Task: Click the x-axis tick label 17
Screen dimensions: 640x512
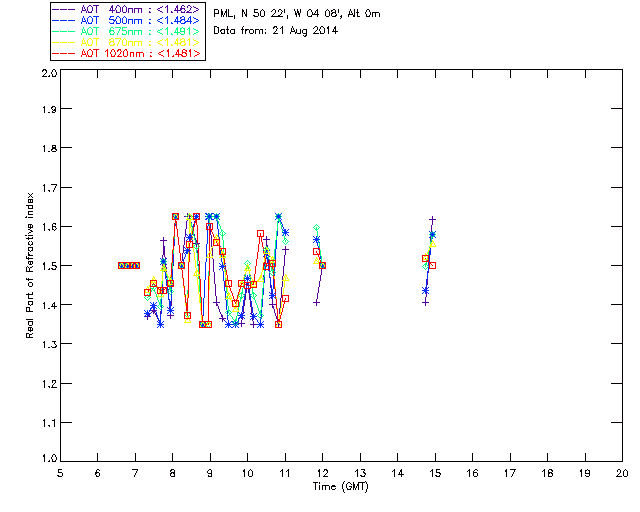Action: coord(510,473)
